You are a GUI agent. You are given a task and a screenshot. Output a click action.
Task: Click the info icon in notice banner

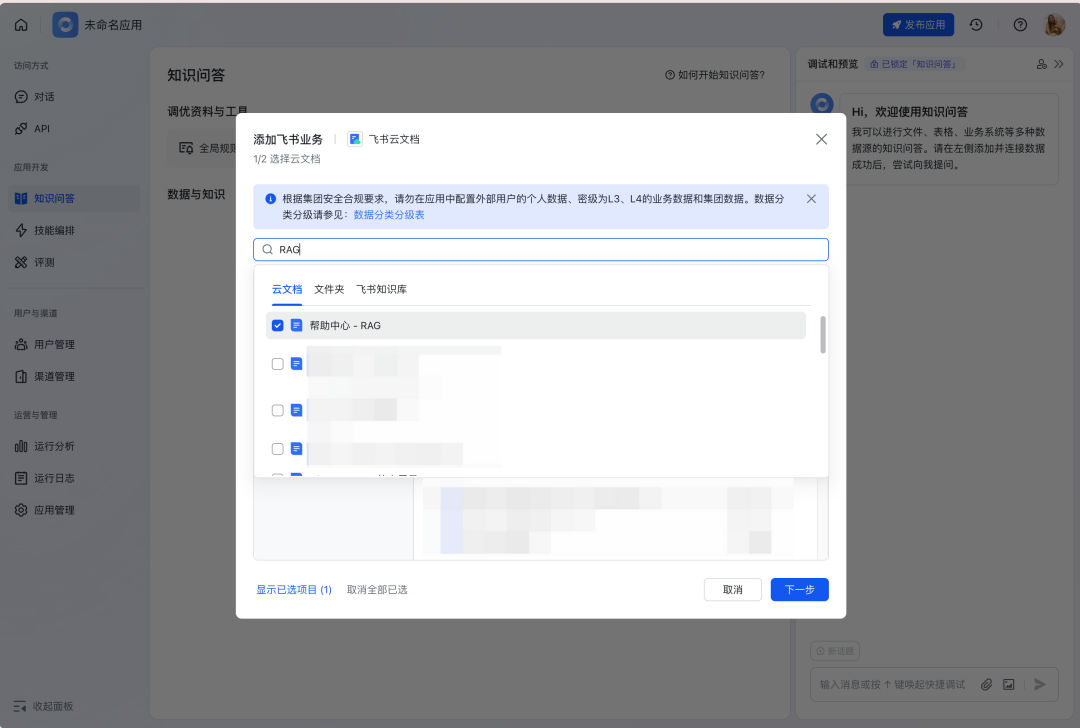271,198
